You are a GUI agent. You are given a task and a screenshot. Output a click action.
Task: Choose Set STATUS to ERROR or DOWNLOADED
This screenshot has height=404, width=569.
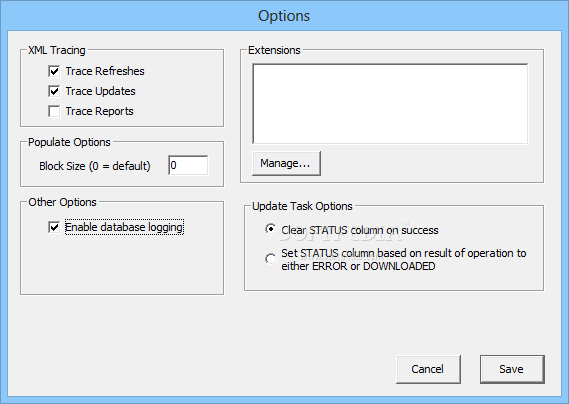[x=270, y=259]
